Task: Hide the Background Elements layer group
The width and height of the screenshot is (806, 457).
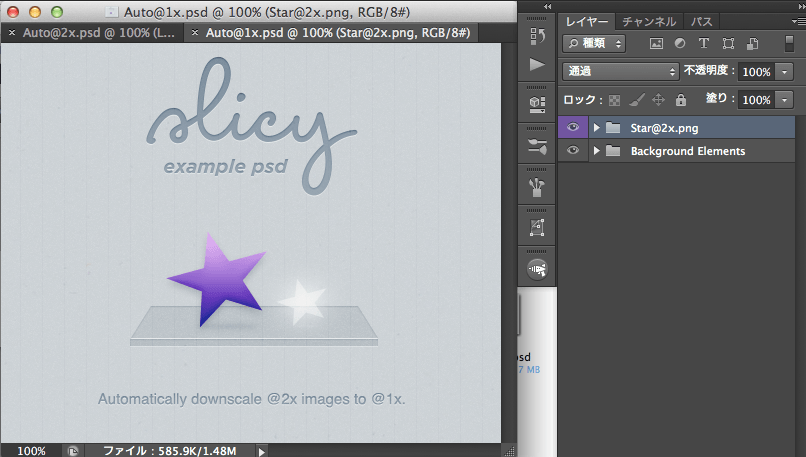Action: click(573, 151)
